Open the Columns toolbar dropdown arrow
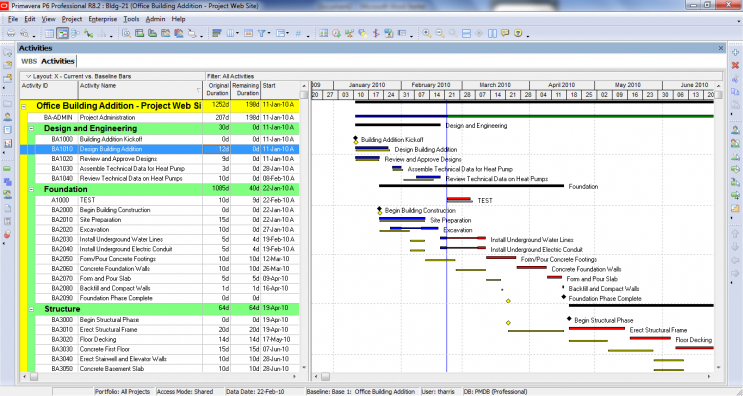The image size is (743, 396). click(x=237, y=34)
